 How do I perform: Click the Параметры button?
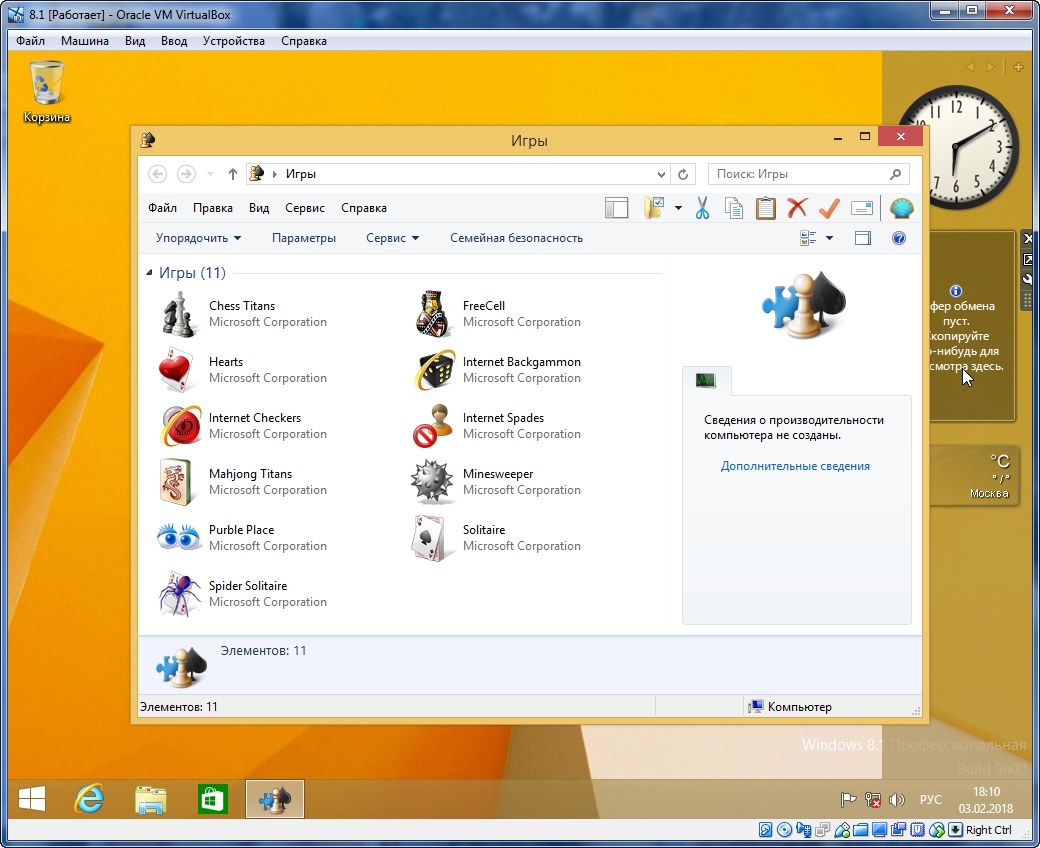coord(304,238)
